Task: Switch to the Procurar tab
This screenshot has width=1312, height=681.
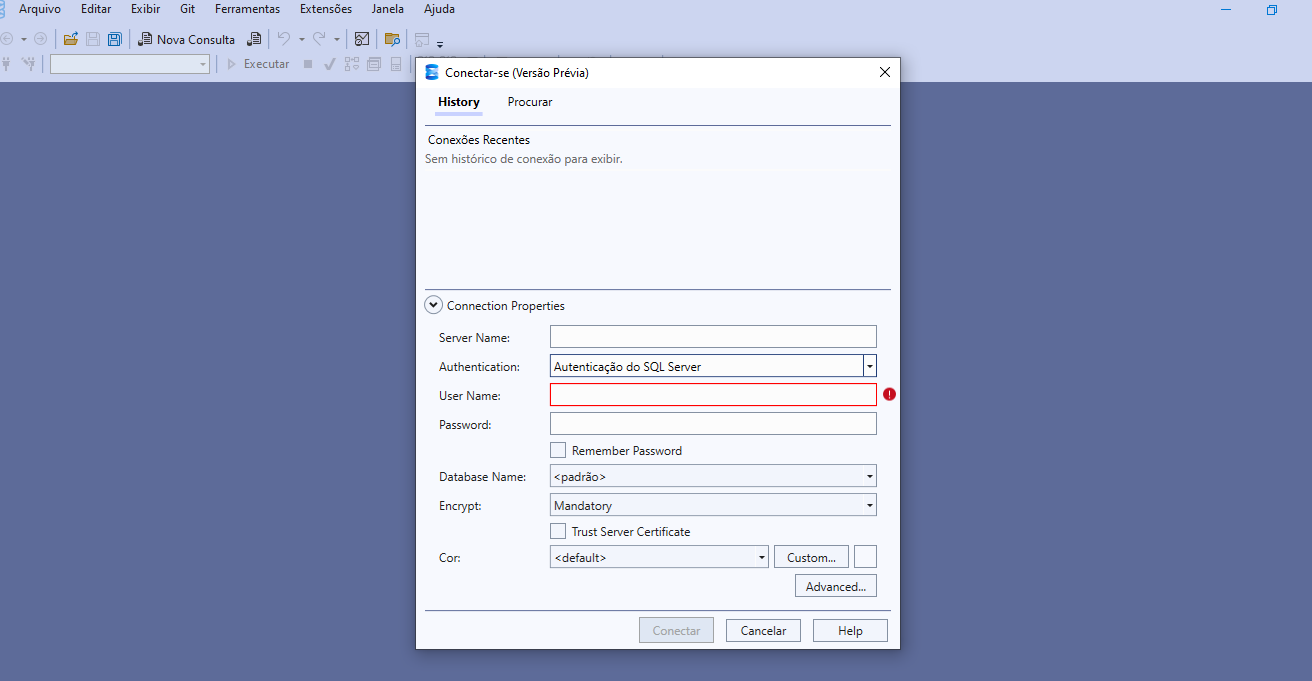Action: [x=530, y=102]
